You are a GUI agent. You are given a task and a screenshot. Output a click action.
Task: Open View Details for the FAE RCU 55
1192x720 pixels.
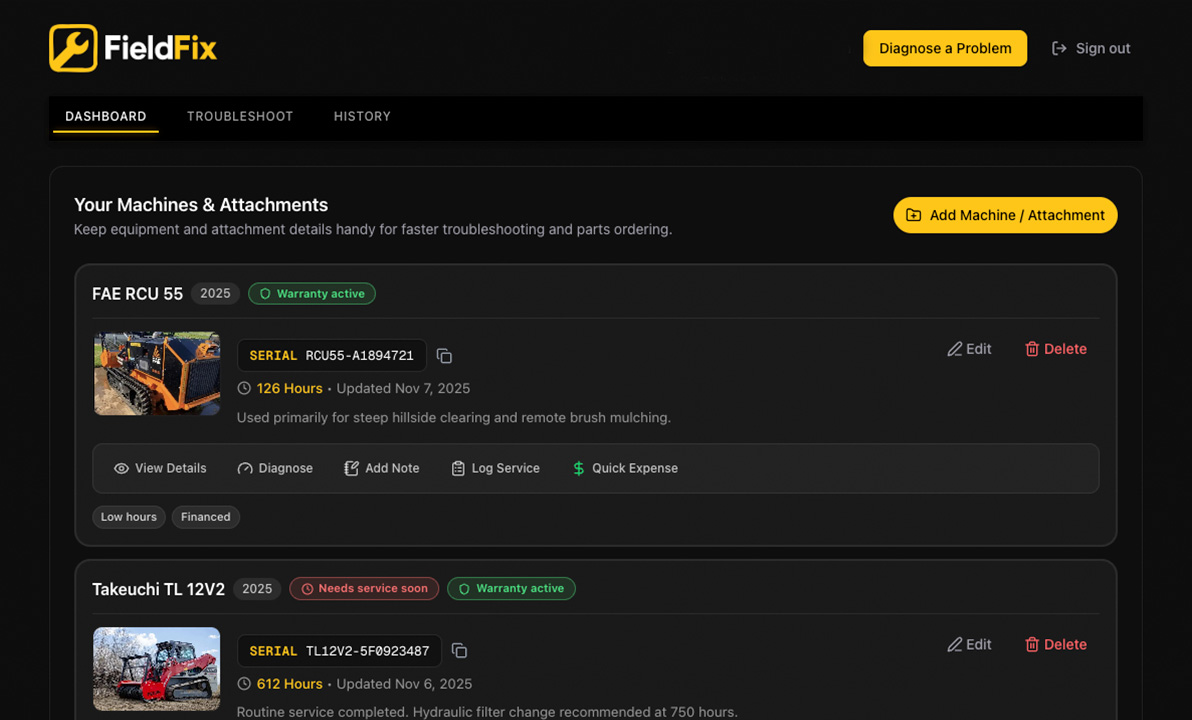pyautogui.click(x=160, y=468)
